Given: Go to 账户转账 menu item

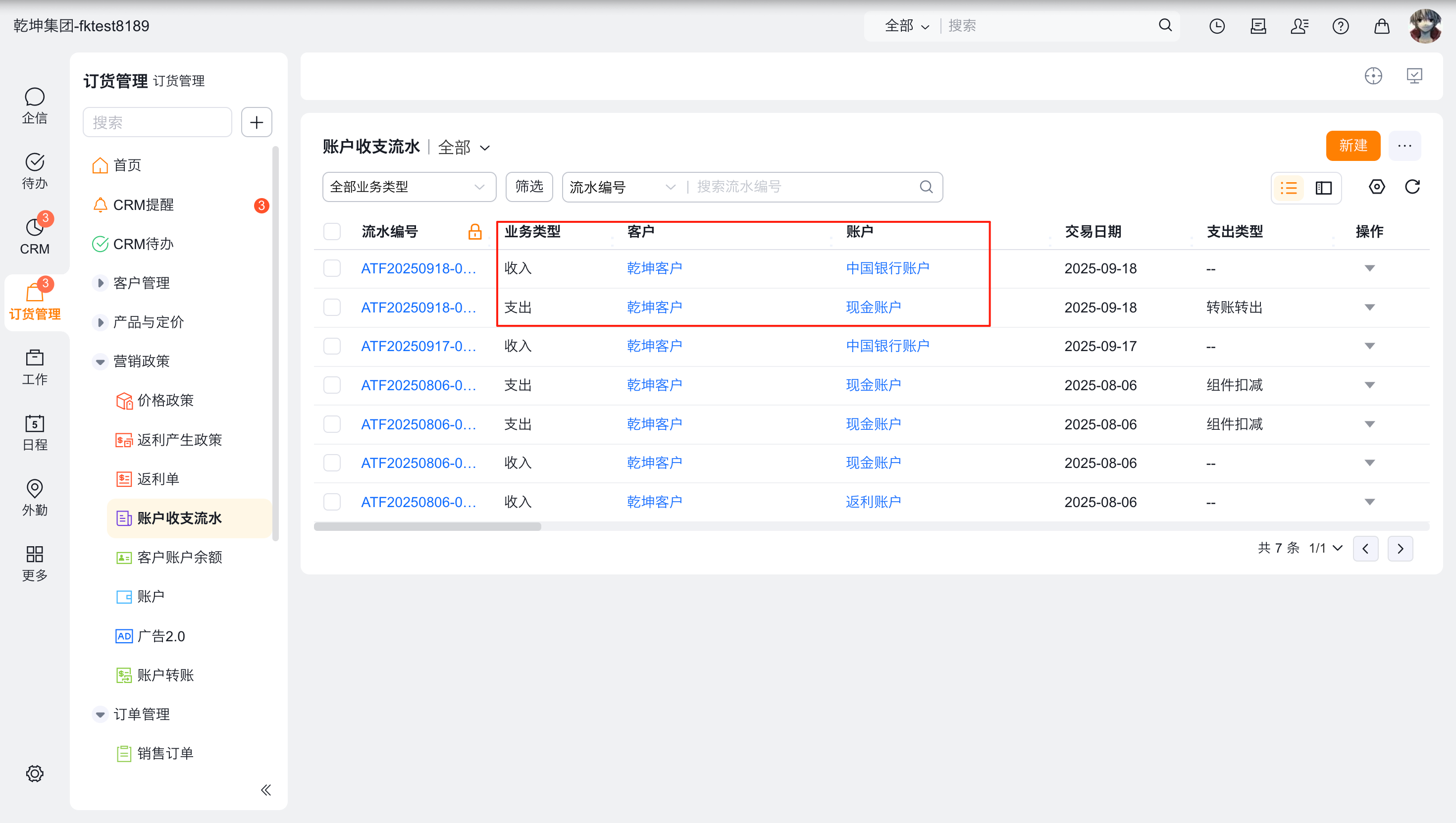Looking at the screenshot, I should pyautogui.click(x=165, y=675).
